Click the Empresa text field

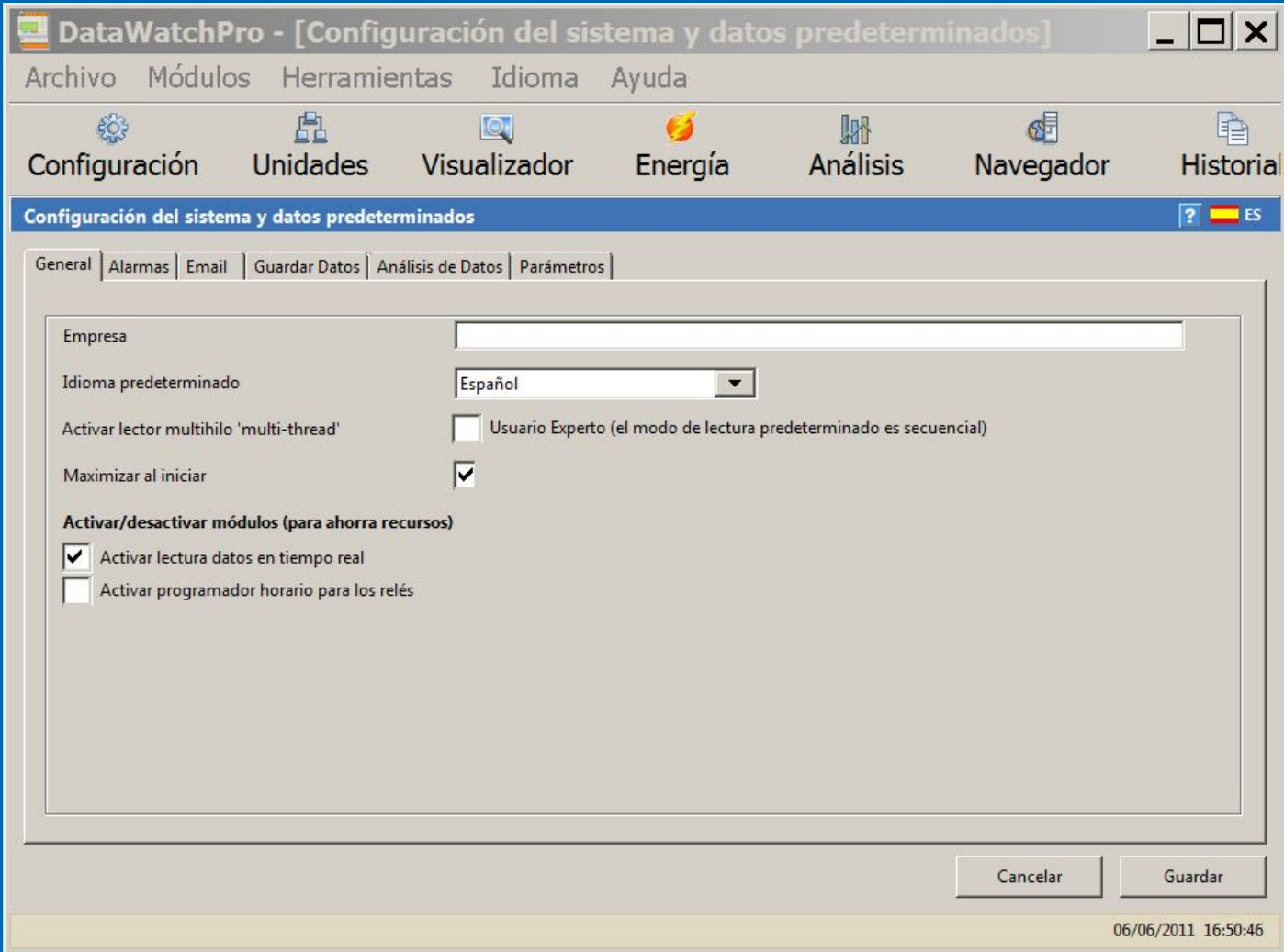[x=818, y=336]
